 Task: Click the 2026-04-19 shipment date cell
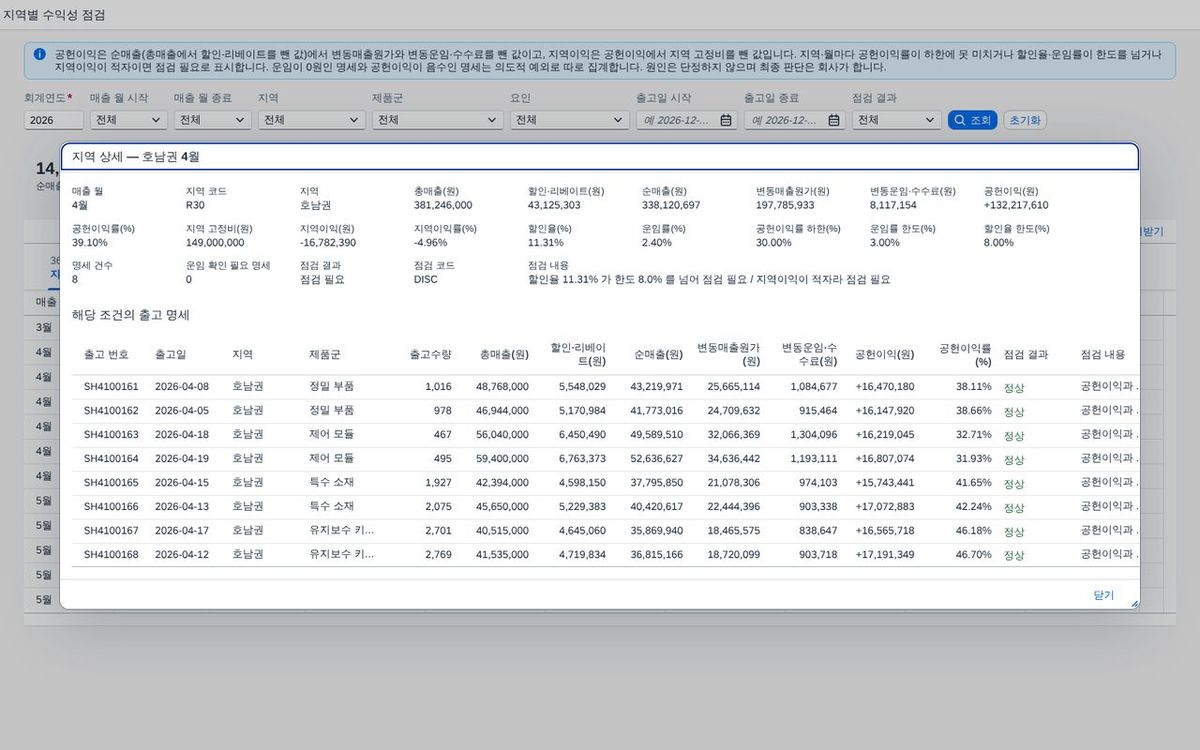pos(182,458)
